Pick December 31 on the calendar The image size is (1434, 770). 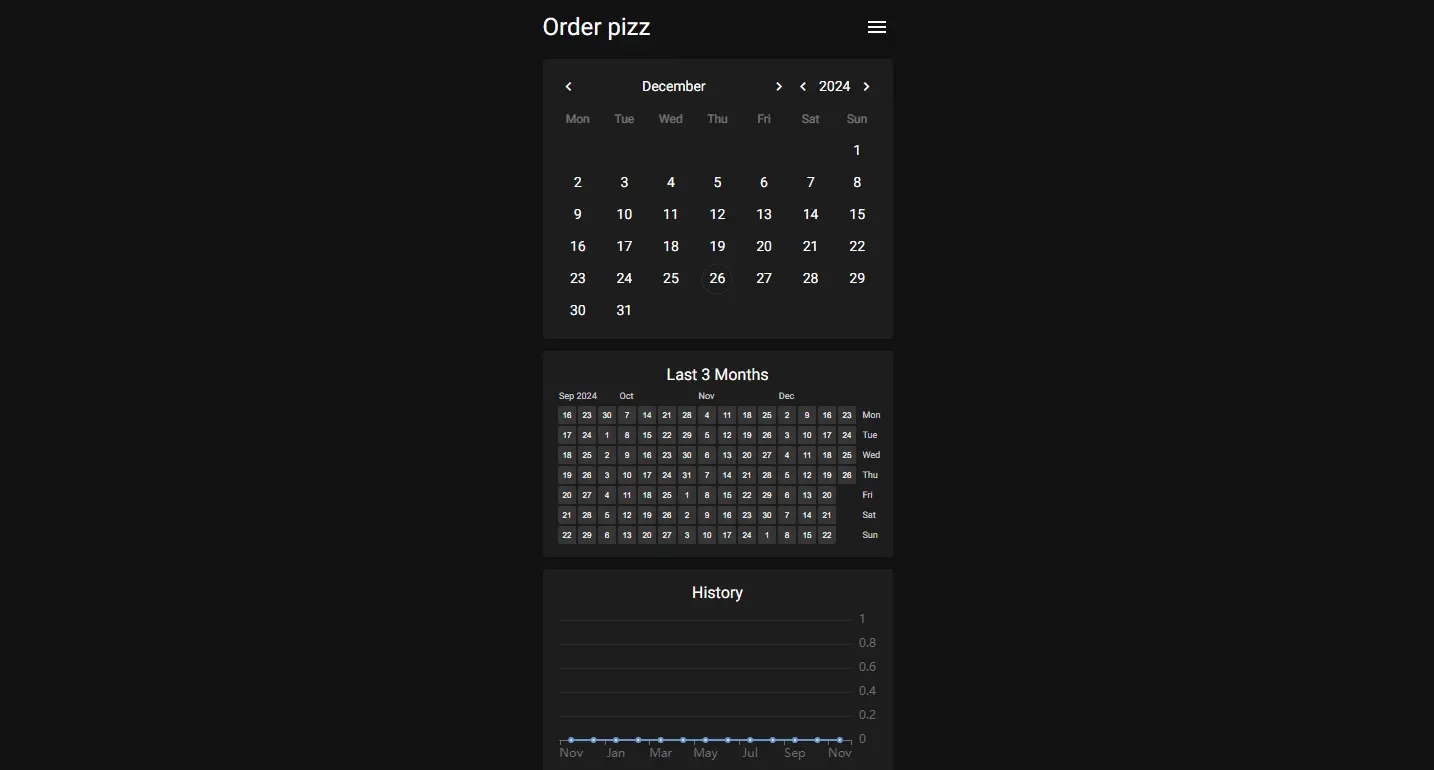(624, 310)
